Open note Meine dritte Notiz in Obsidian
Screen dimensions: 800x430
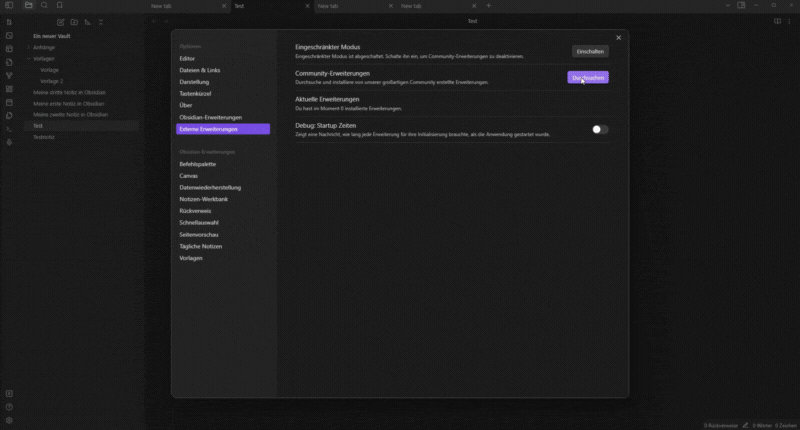69,92
